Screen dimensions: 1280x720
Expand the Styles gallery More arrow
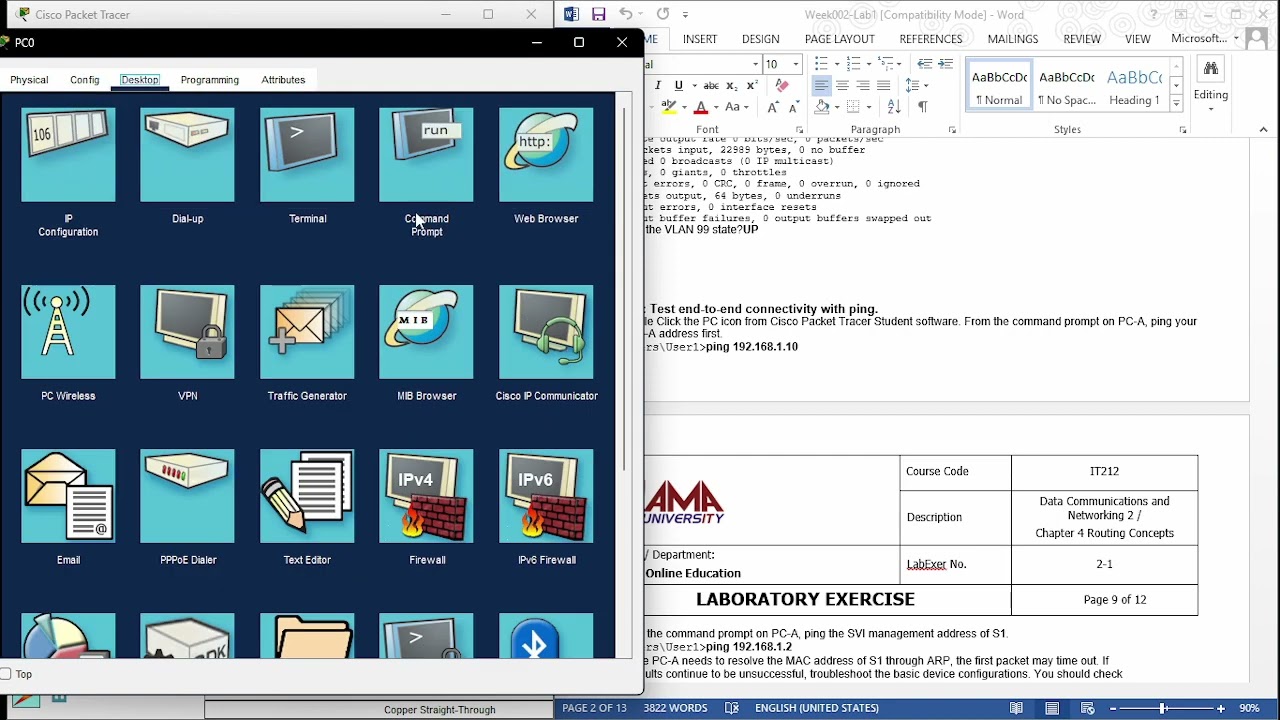[1176, 104]
